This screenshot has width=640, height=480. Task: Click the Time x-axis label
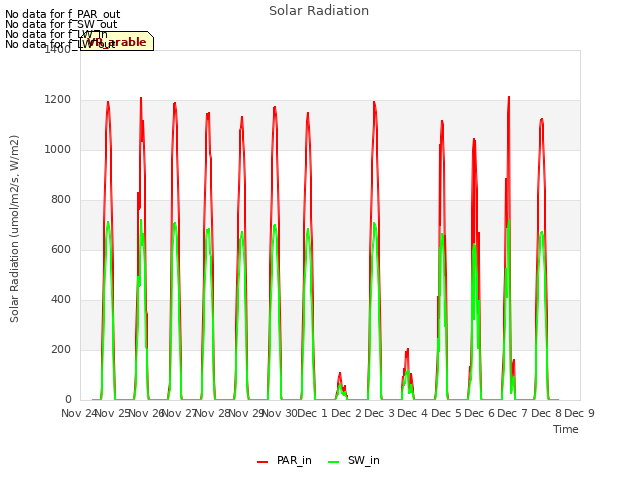tap(565, 429)
